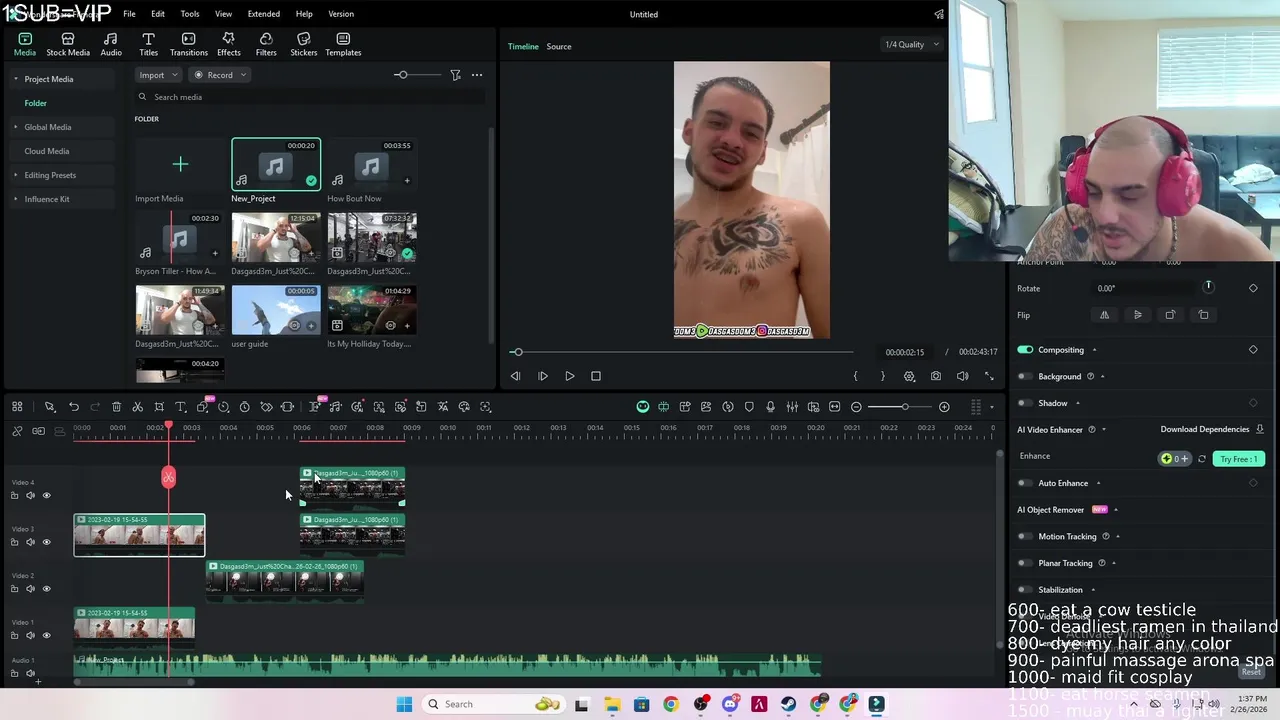
Task: Click the refresh icon beside Try Free
Action: pos(1202,459)
